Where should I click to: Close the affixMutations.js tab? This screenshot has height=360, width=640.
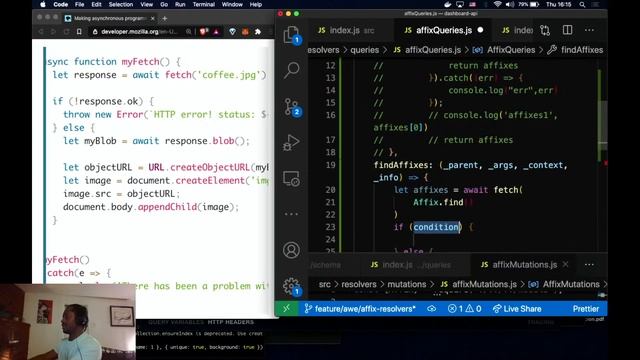coord(565,264)
